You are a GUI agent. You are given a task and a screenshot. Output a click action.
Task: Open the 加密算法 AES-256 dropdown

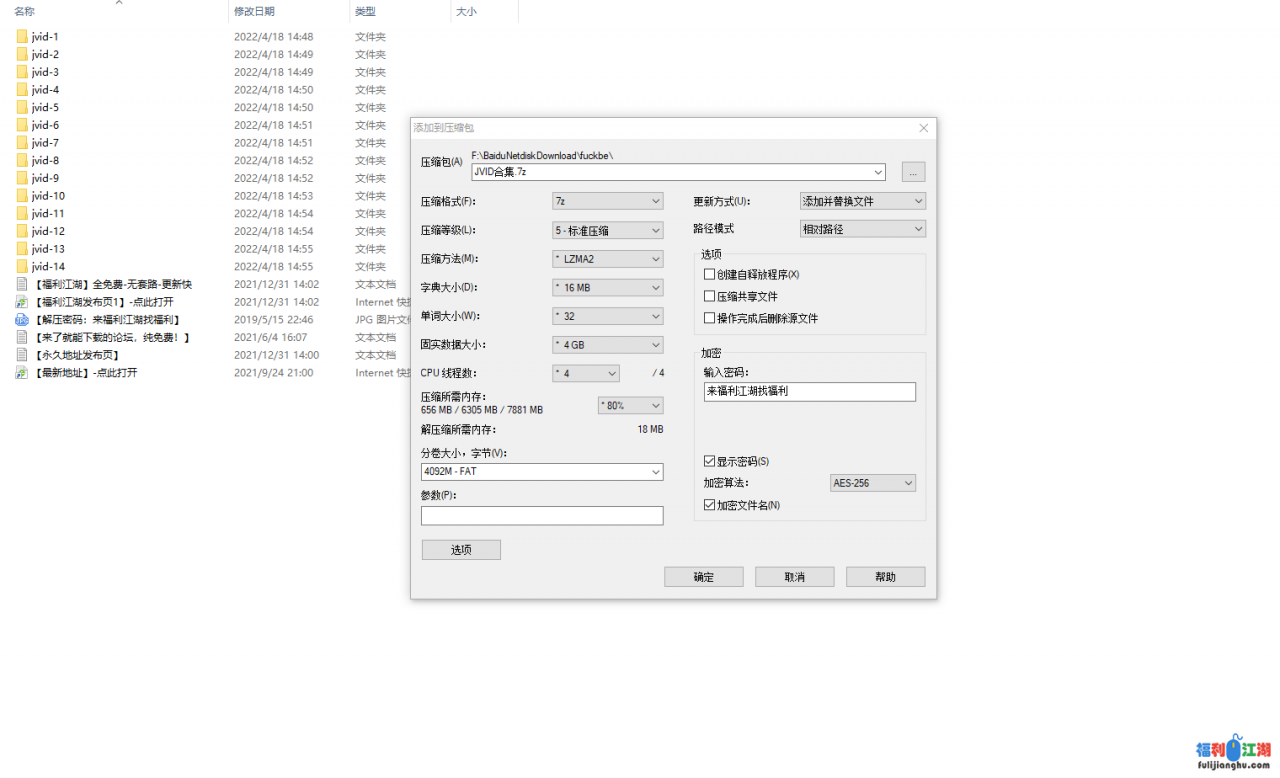tap(873, 483)
